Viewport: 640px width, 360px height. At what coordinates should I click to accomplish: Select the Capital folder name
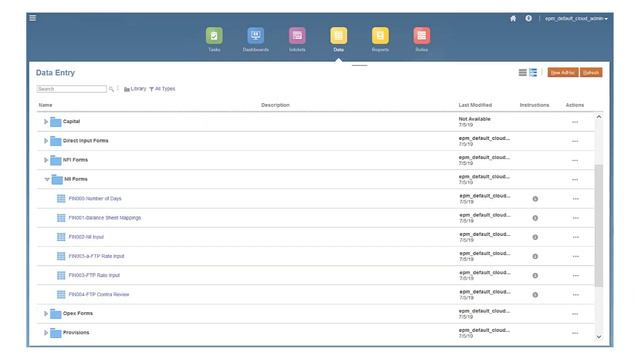click(71, 122)
